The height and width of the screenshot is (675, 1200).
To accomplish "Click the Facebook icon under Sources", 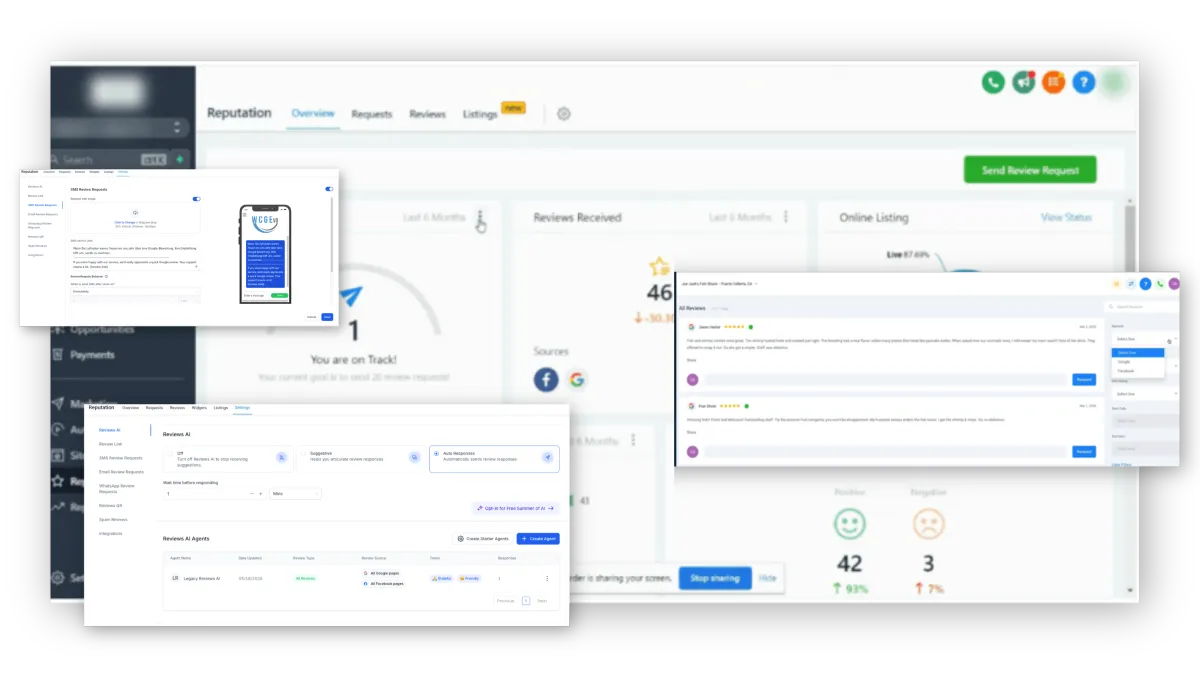I will tap(546, 379).
